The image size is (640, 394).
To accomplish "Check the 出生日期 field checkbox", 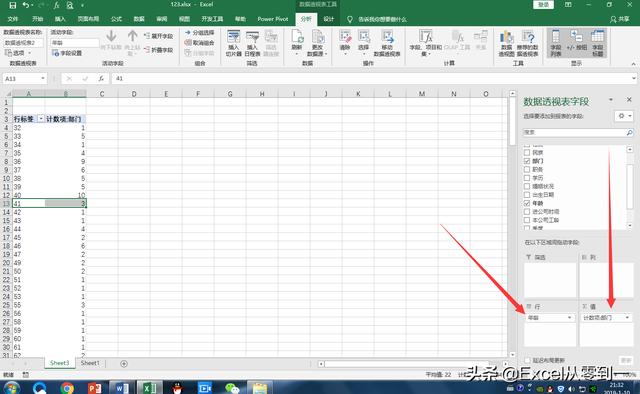I will coord(527,195).
